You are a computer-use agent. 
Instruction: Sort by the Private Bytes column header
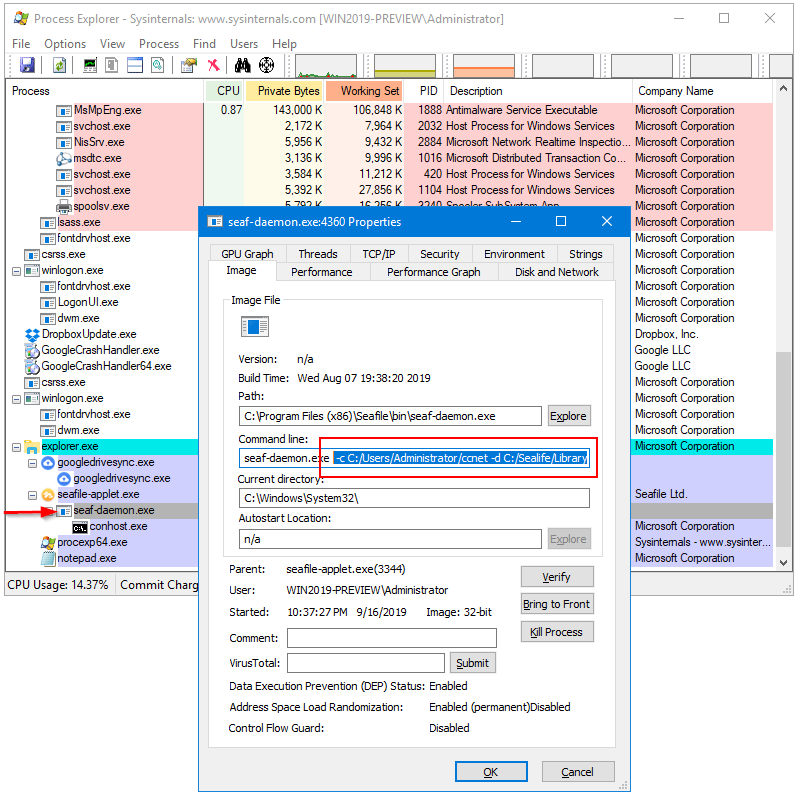pyautogui.click(x=284, y=91)
